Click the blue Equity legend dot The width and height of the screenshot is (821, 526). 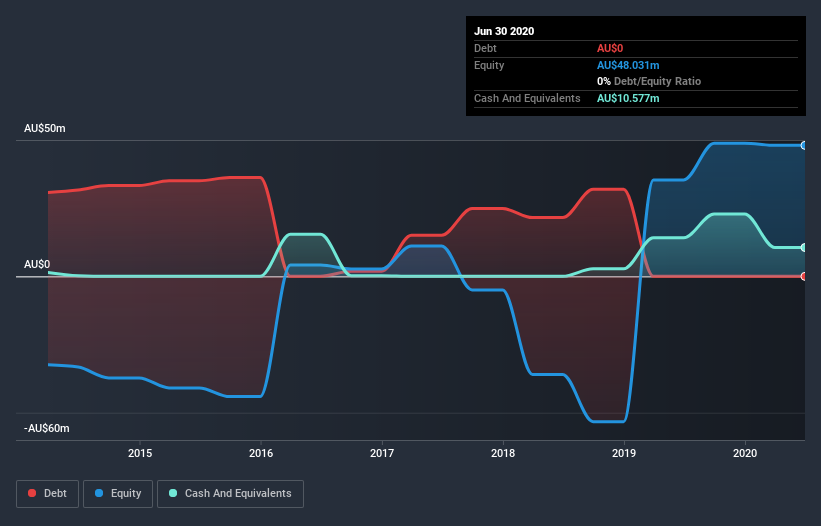pyautogui.click(x=99, y=493)
